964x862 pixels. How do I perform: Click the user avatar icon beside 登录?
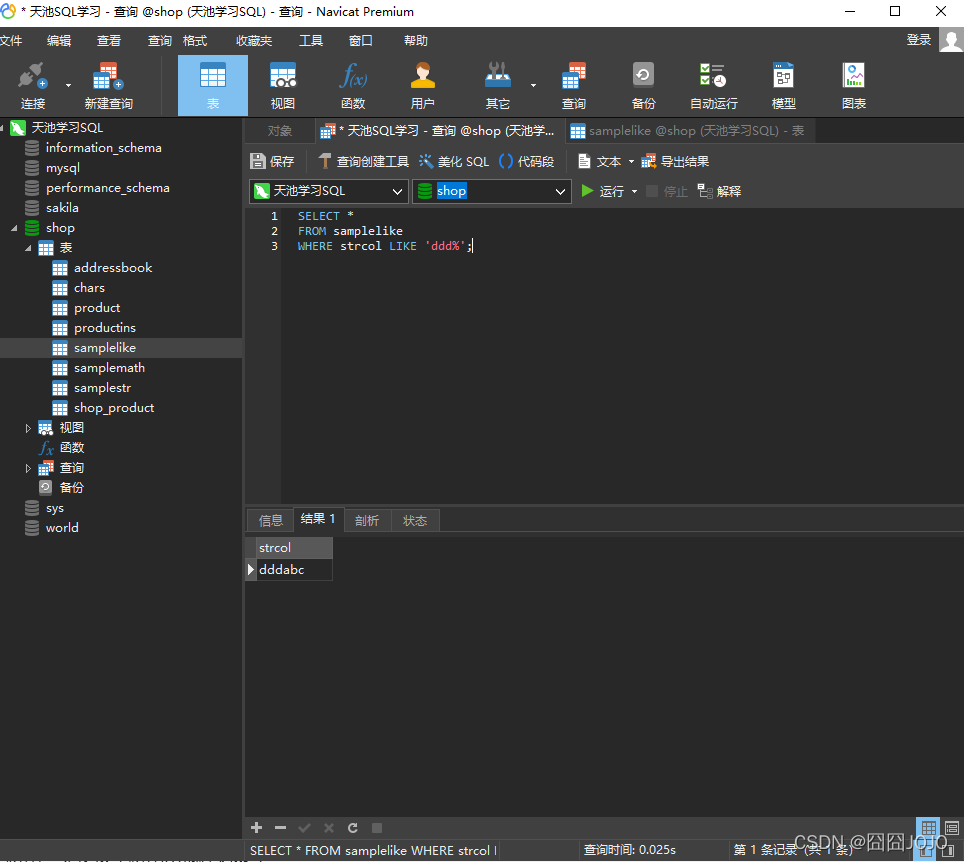pos(951,41)
